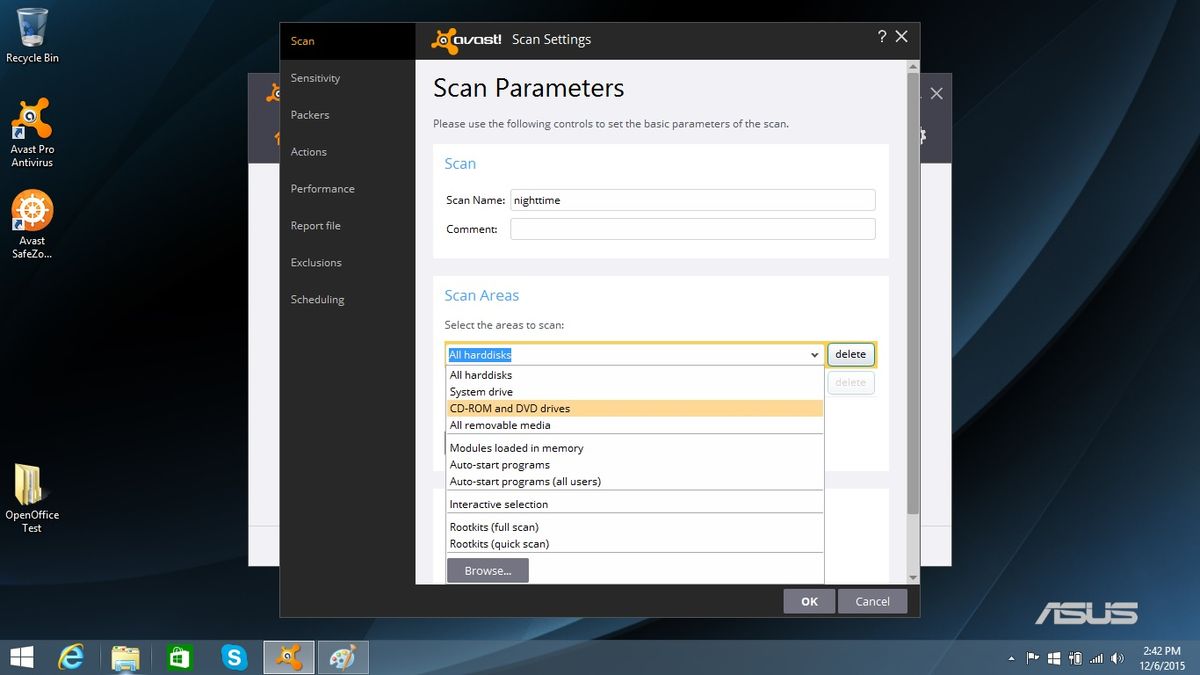Open Avast SafeZone desktop shortcut
Screen dimensions: 1200x675
[x=32, y=225]
